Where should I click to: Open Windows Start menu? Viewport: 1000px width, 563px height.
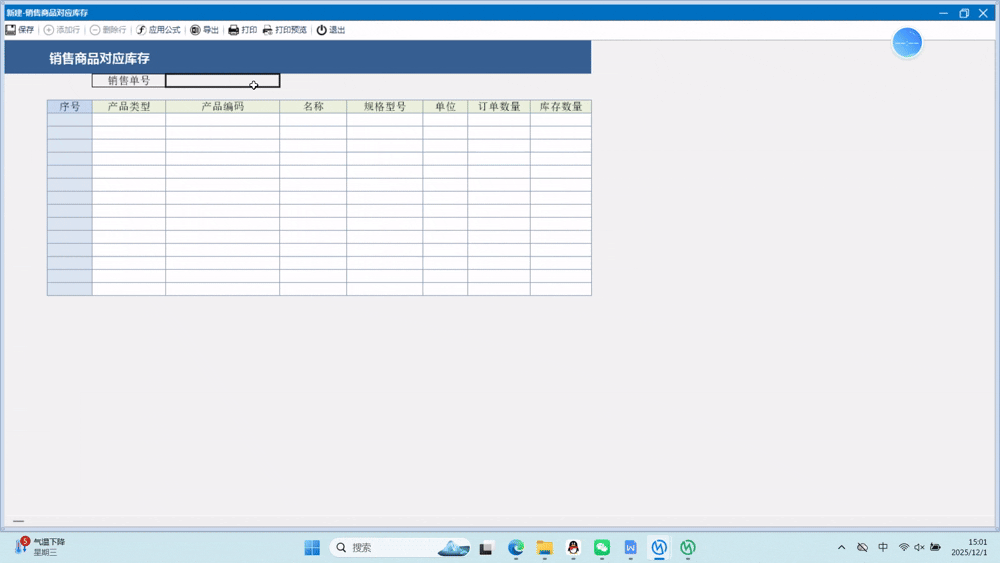[x=312, y=547]
